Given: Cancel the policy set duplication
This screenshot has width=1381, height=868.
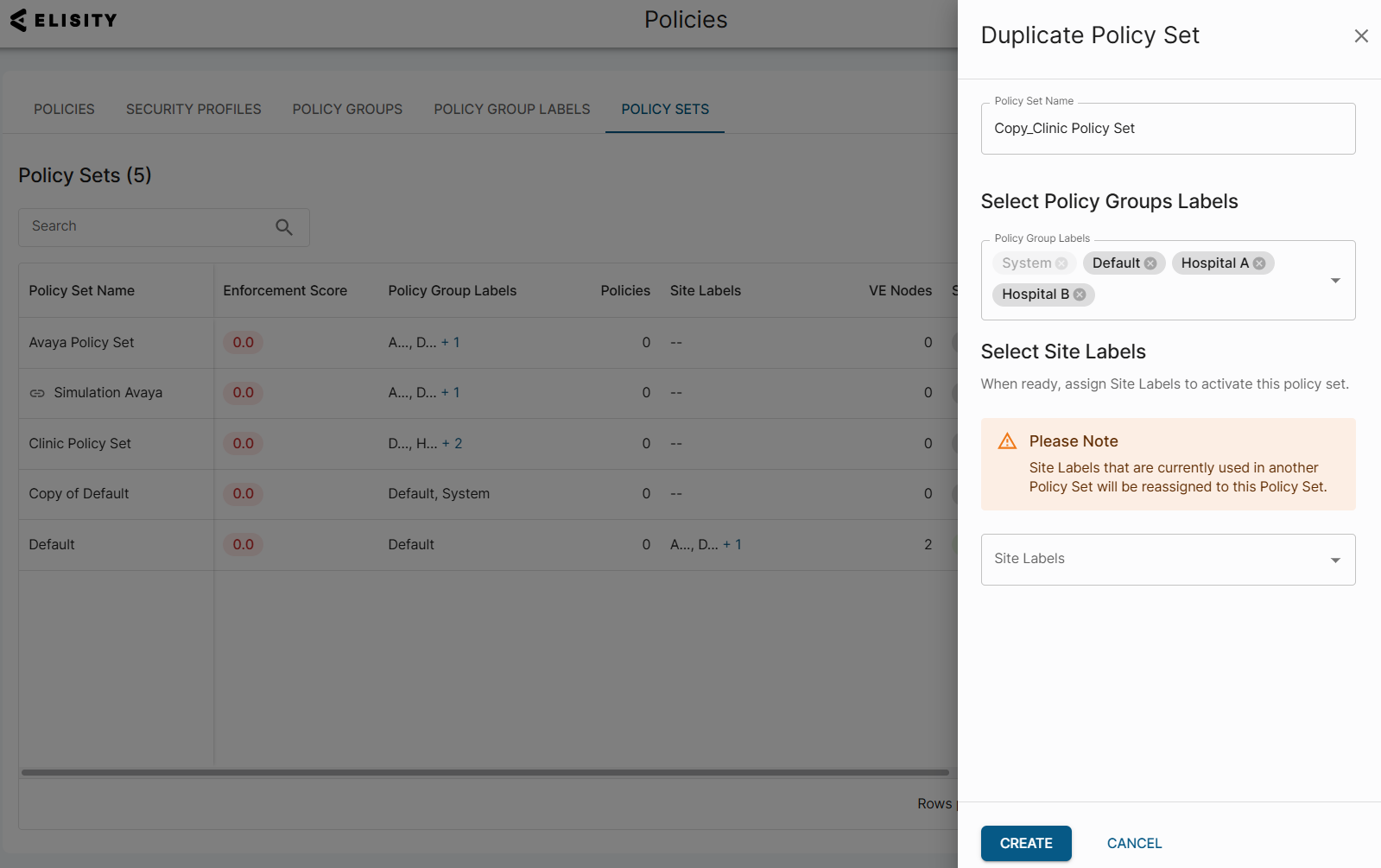Looking at the screenshot, I should 1134,843.
